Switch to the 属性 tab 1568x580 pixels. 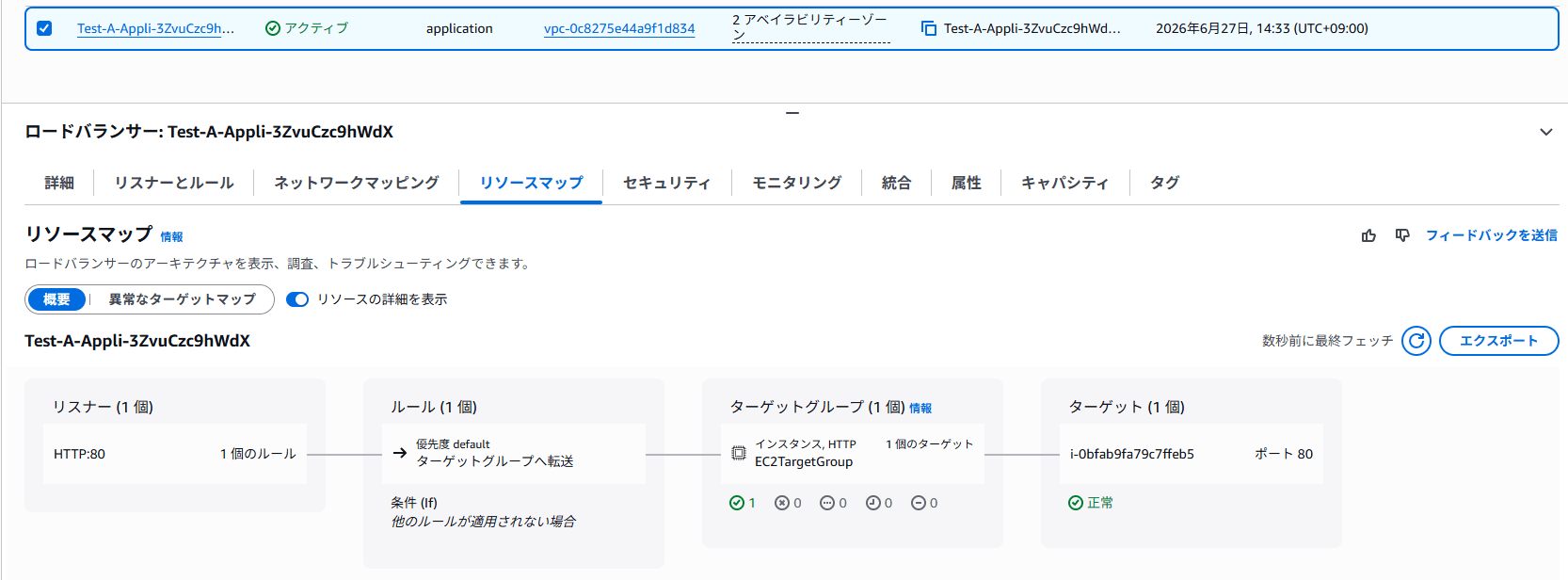(x=966, y=183)
